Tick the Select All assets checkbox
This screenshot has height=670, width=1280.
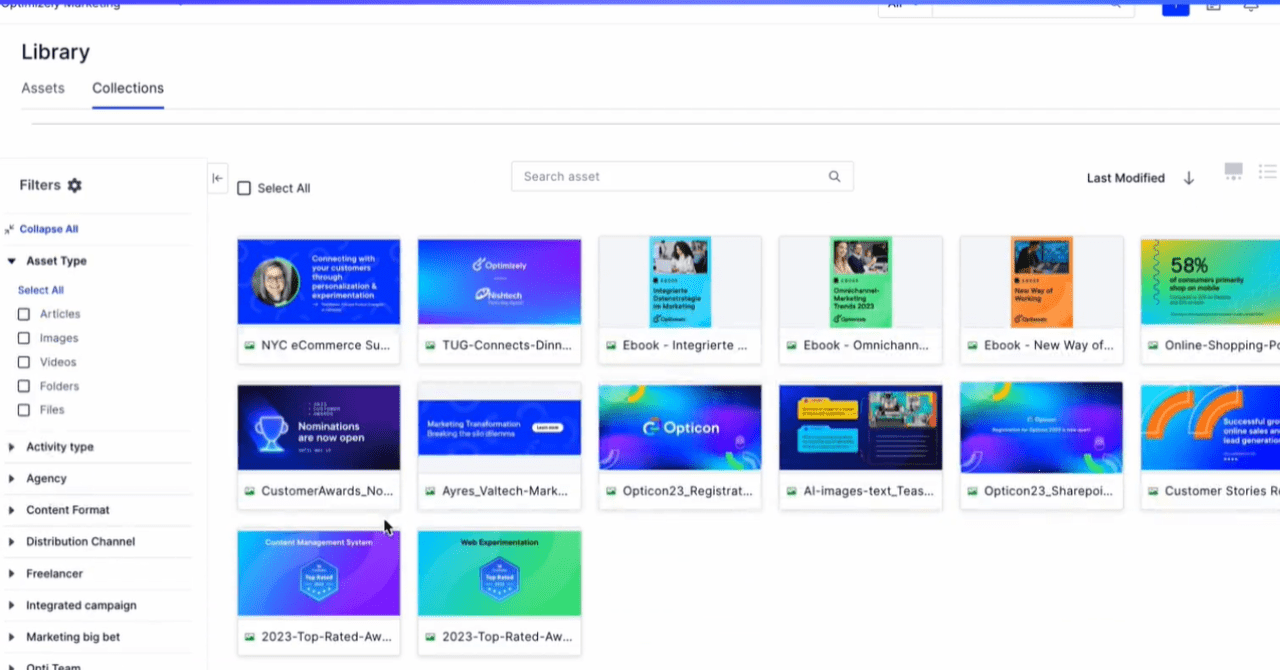pos(244,188)
